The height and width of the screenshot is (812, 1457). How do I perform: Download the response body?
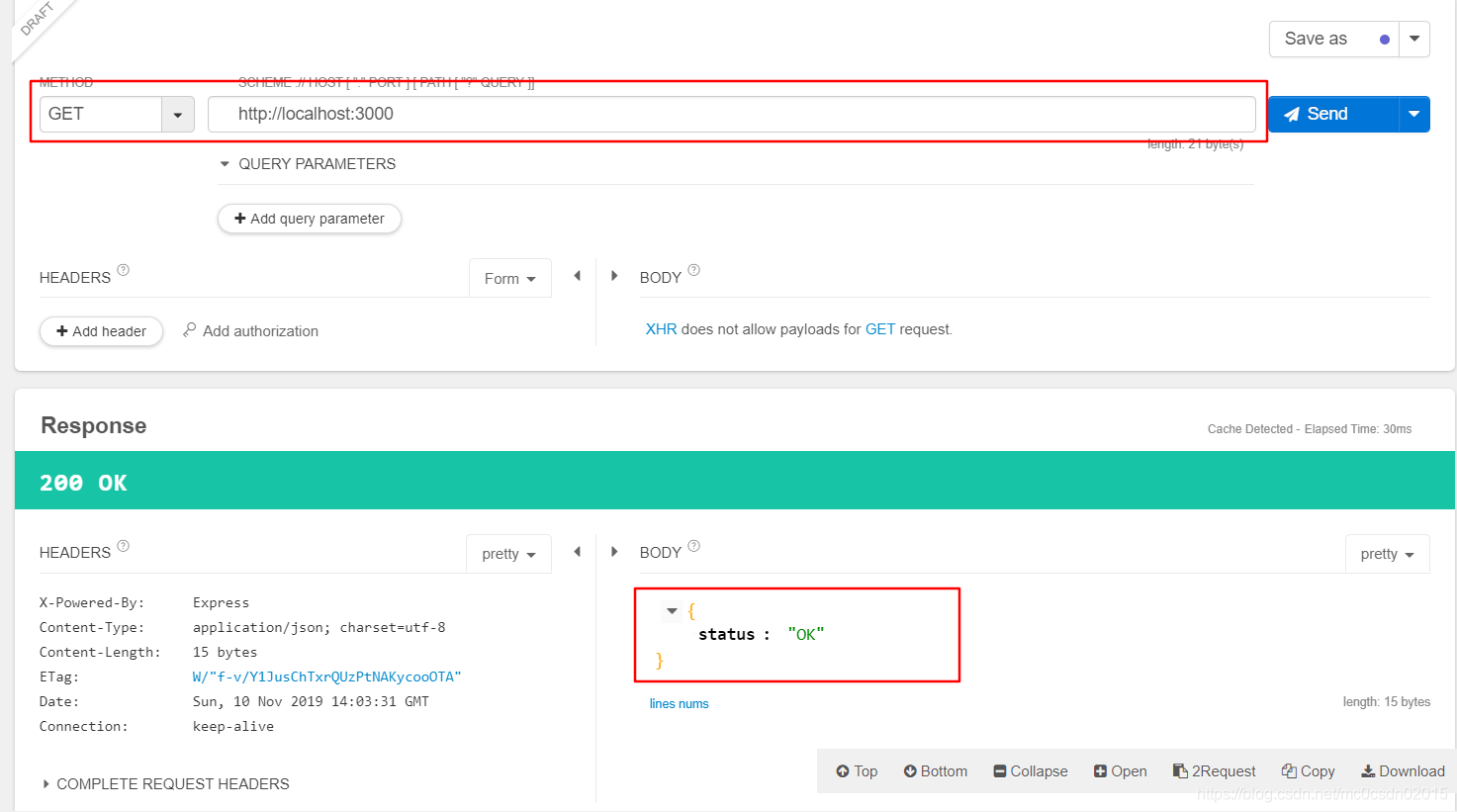click(1403, 771)
